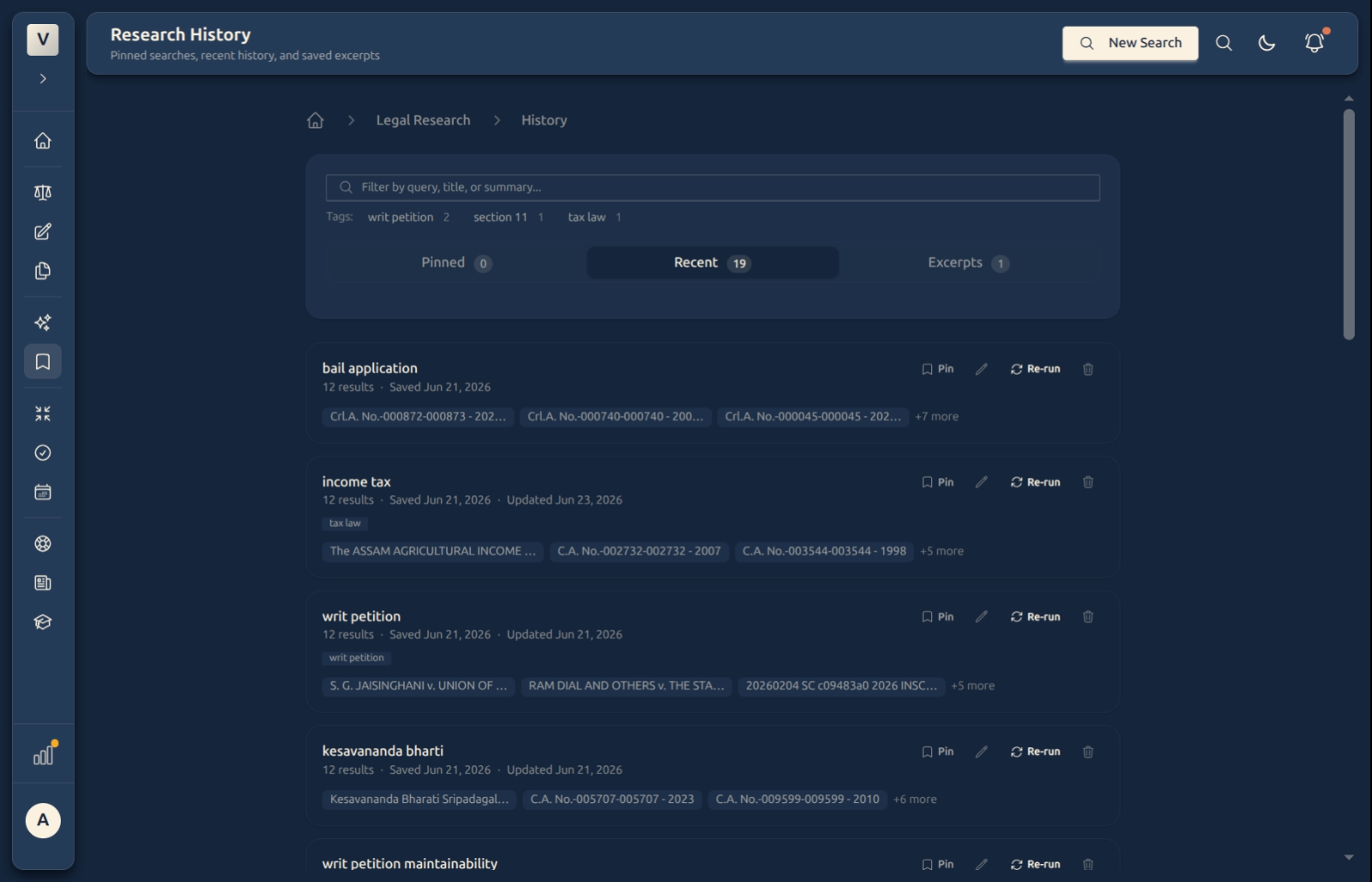This screenshot has height=882, width=1372.
Task: Re-run the writ petition search
Action: [x=1035, y=617]
